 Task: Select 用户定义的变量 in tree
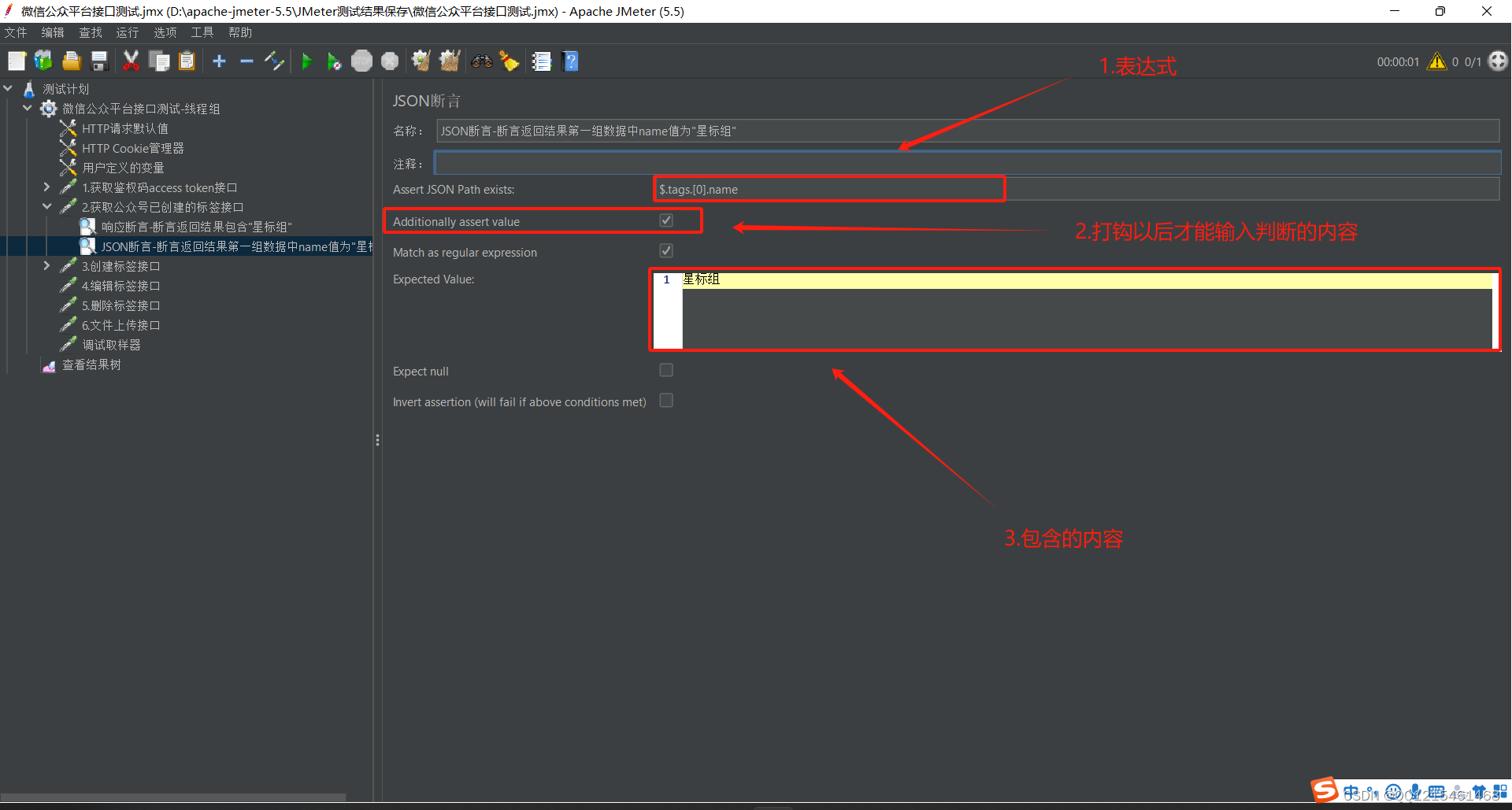tap(124, 168)
